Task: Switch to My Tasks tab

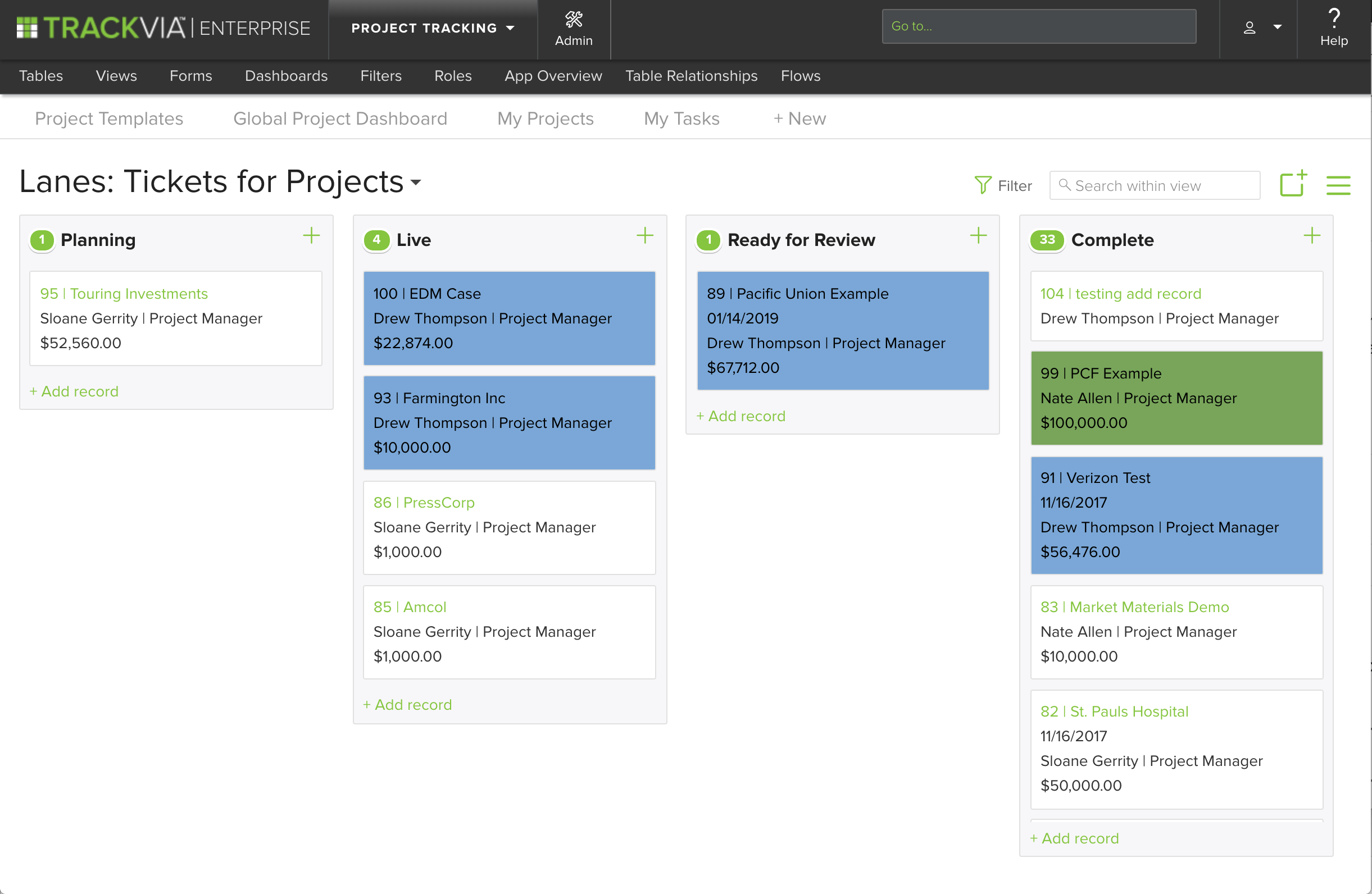Action: [x=682, y=118]
